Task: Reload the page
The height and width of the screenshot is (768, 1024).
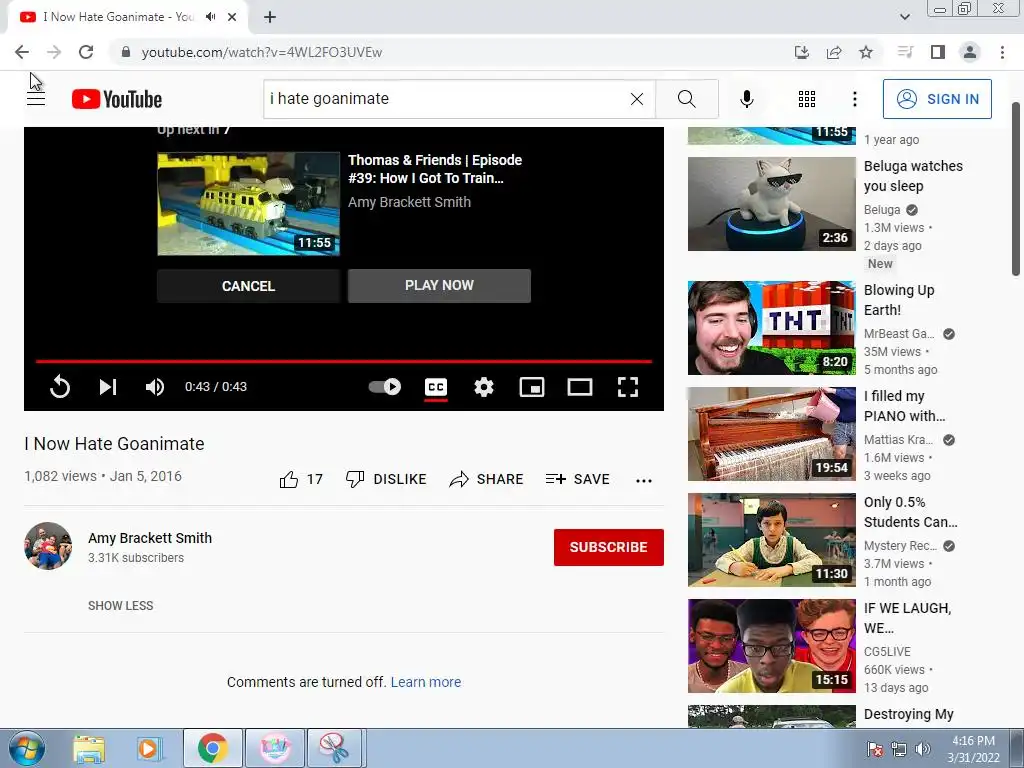Action: point(86,52)
